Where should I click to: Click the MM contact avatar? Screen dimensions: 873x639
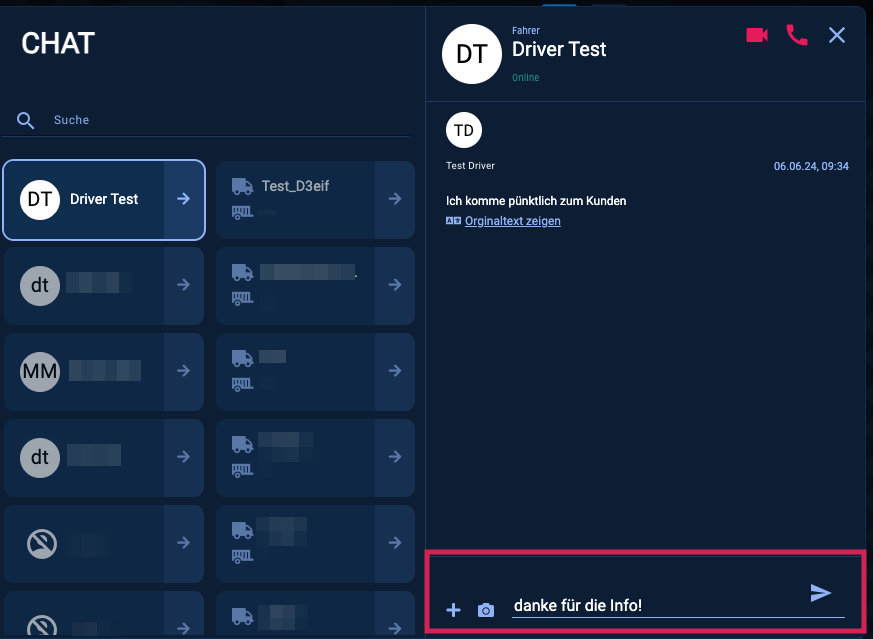(40, 371)
